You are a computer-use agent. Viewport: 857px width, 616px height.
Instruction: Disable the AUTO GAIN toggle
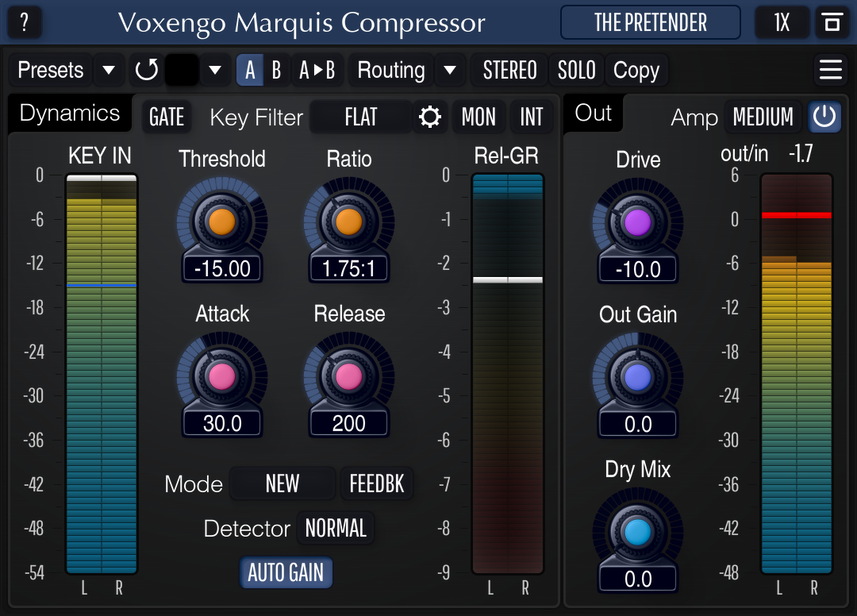(286, 573)
